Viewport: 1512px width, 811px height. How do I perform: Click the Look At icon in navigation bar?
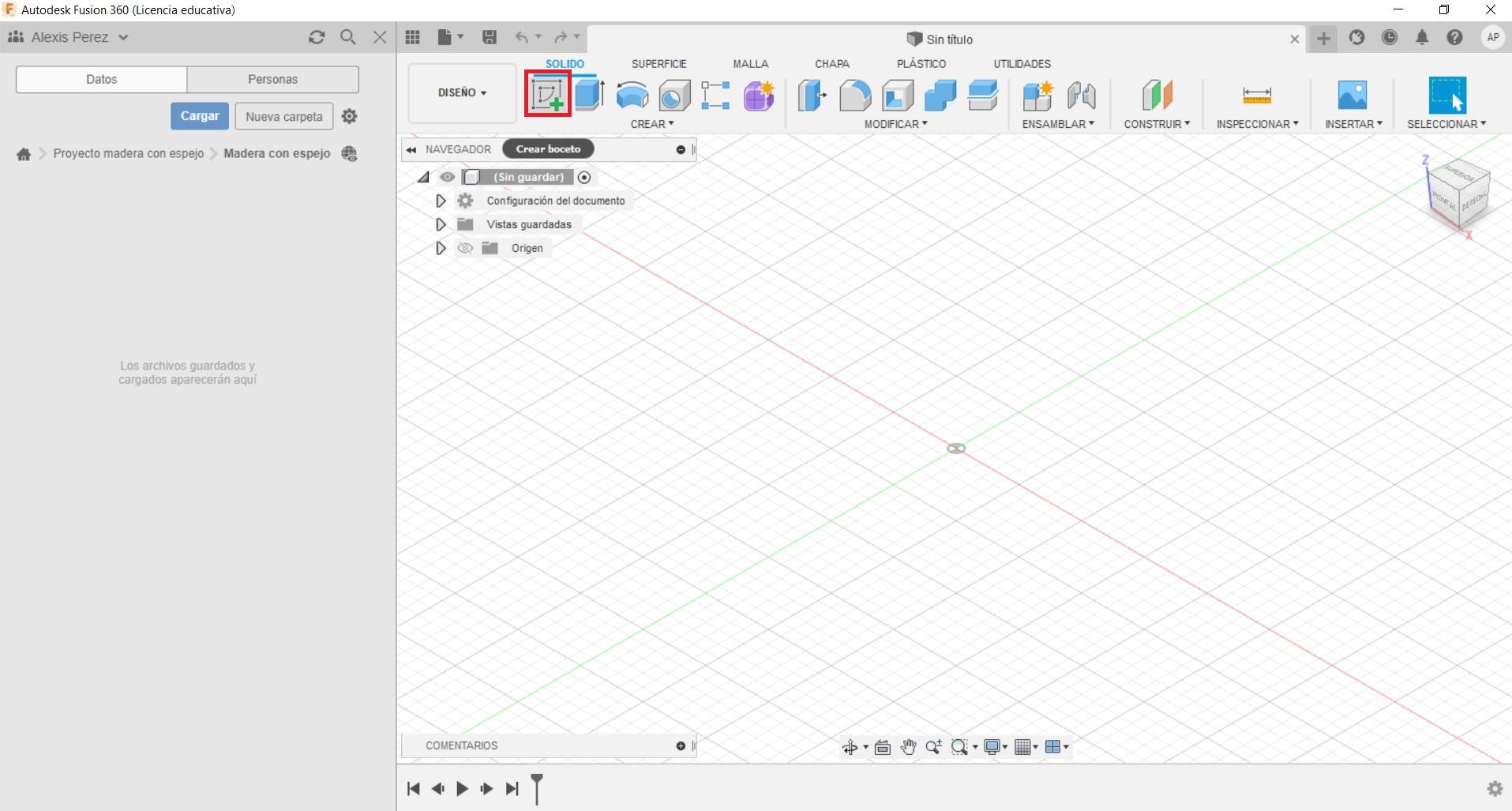(883, 747)
